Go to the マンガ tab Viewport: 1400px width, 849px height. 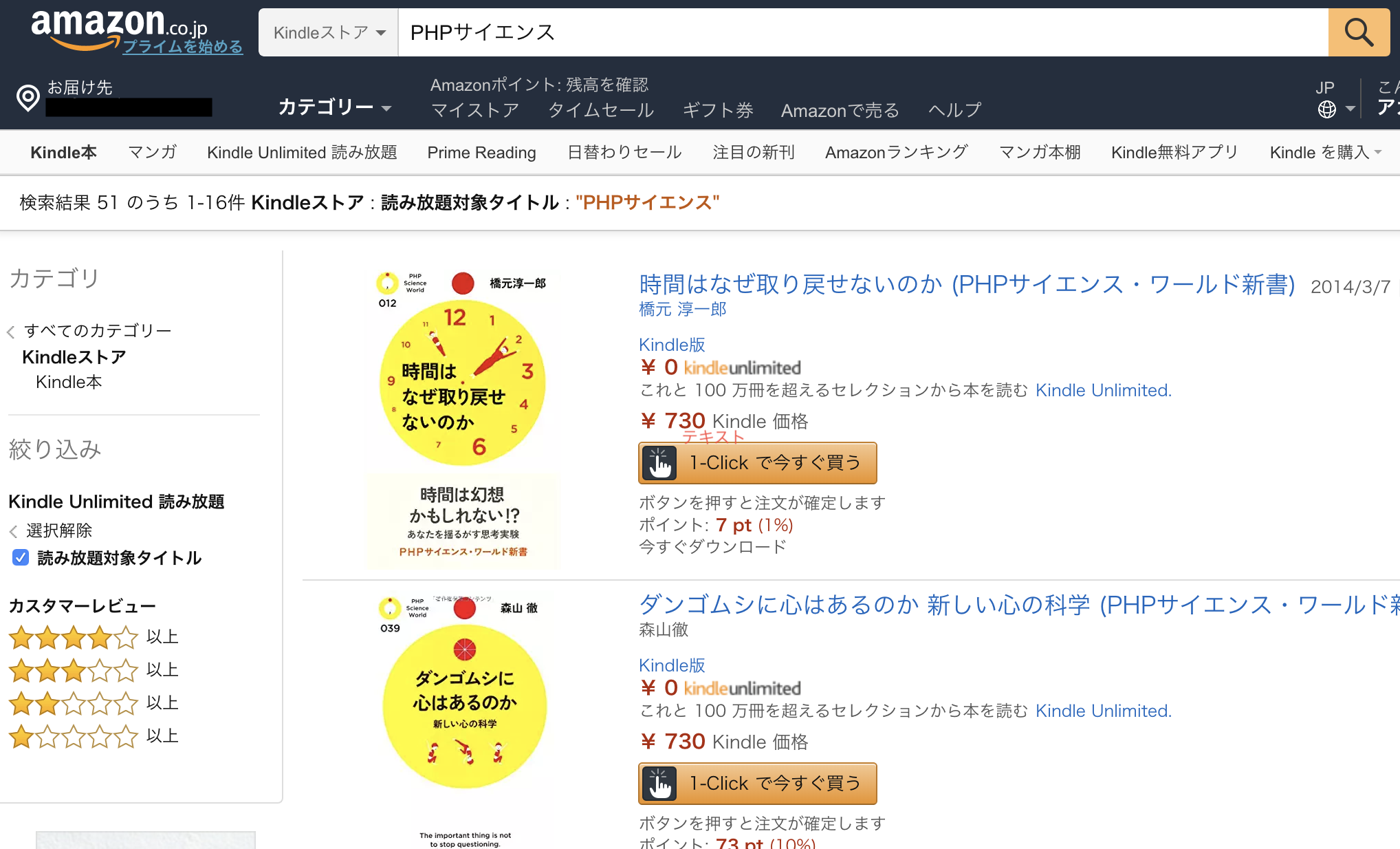(x=152, y=152)
